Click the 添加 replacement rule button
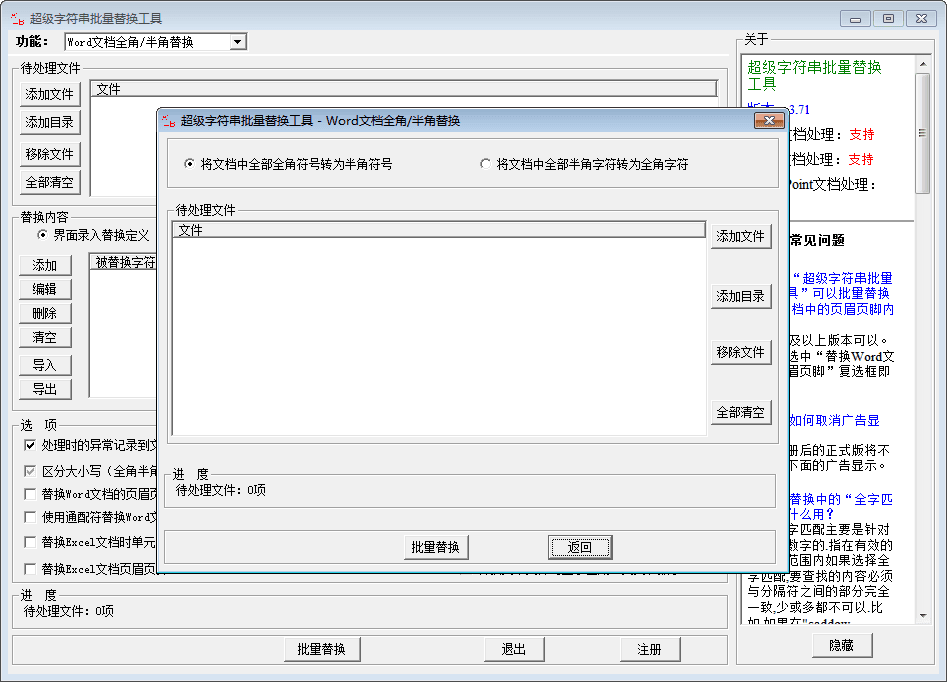This screenshot has height=682, width=947. [x=45, y=265]
